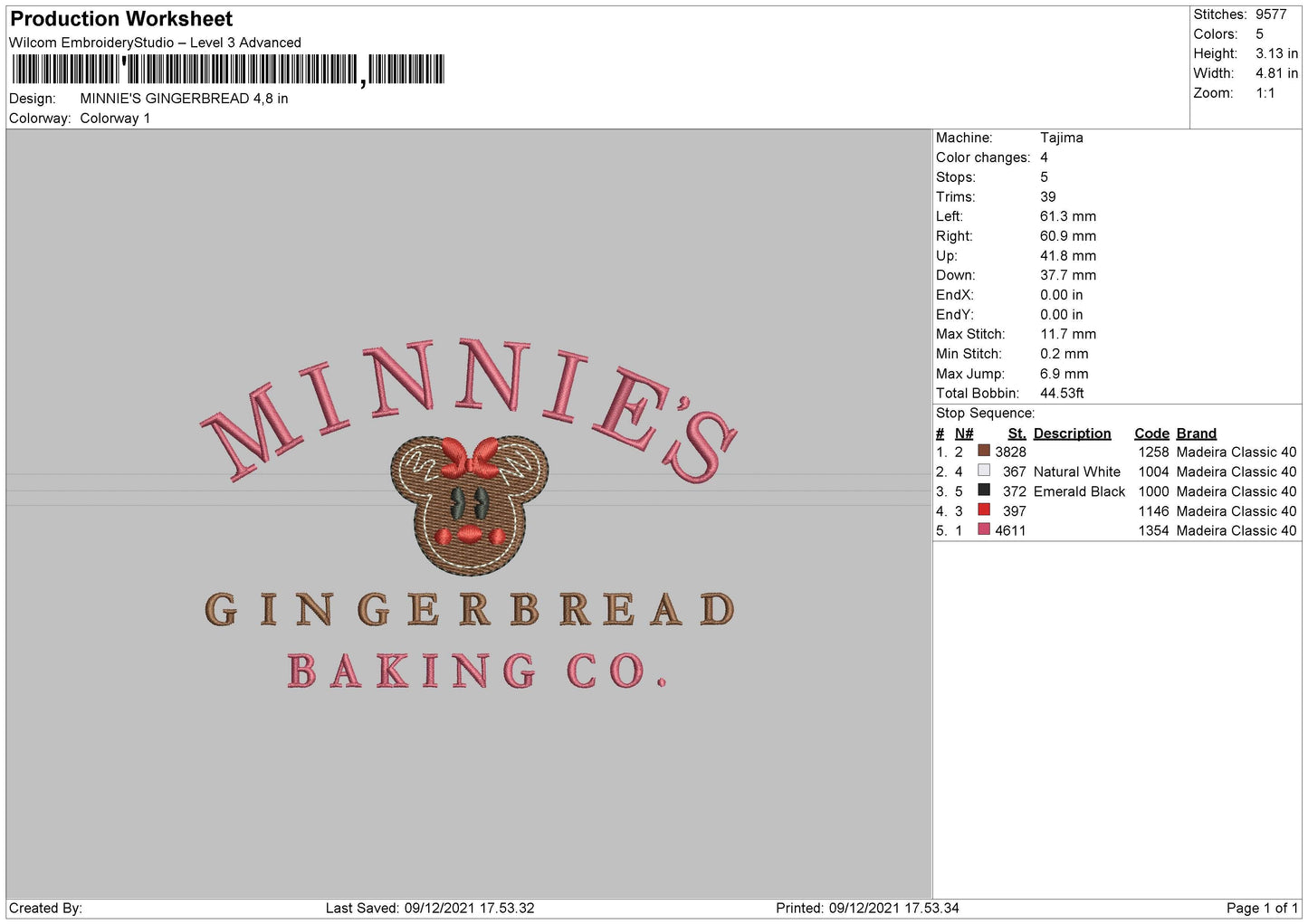The image size is (1308, 924).
Task: Click the MINNIE'S arched lettering in the design
Action: click(469, 409)
